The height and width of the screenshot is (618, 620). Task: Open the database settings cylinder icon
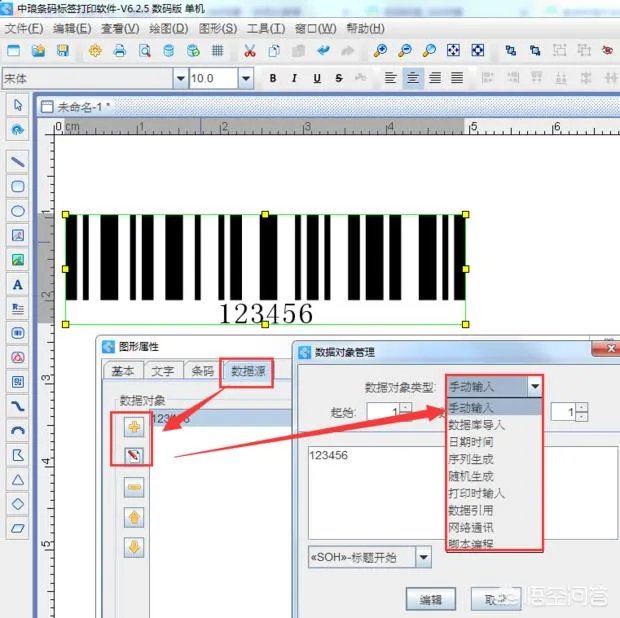click(x=169, y=51)
